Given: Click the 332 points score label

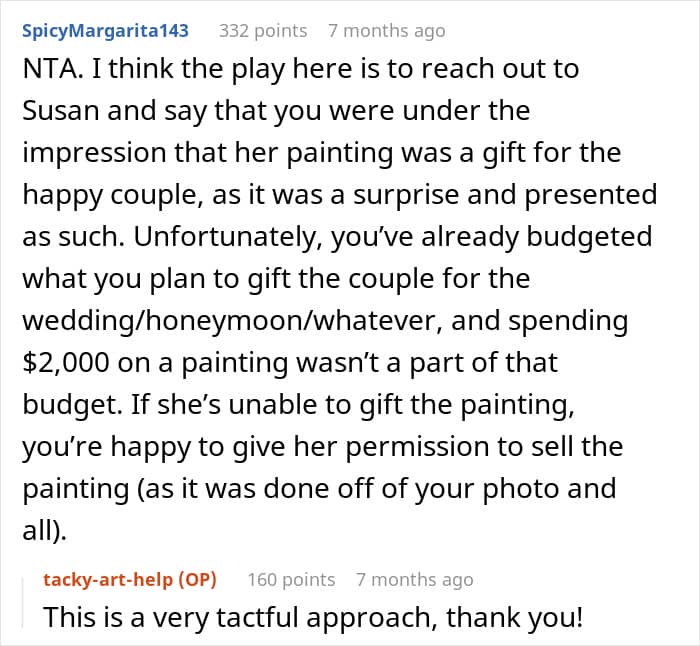Looking at the screenshot, I should coord(263,31).
